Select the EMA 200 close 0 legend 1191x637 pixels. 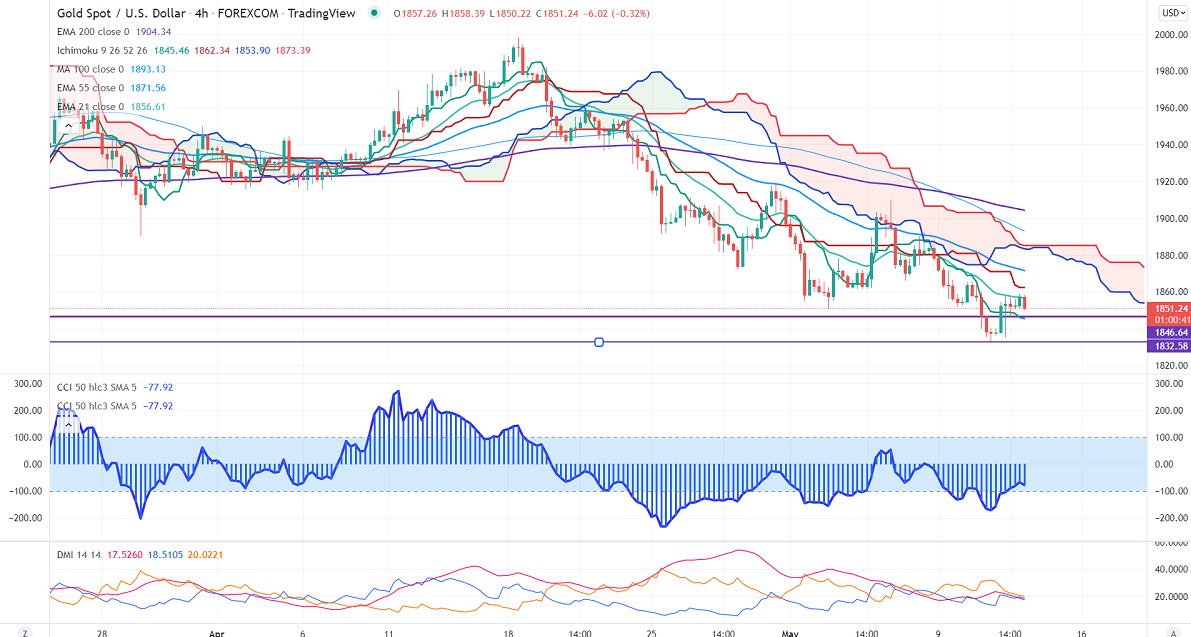pos(93,32)
